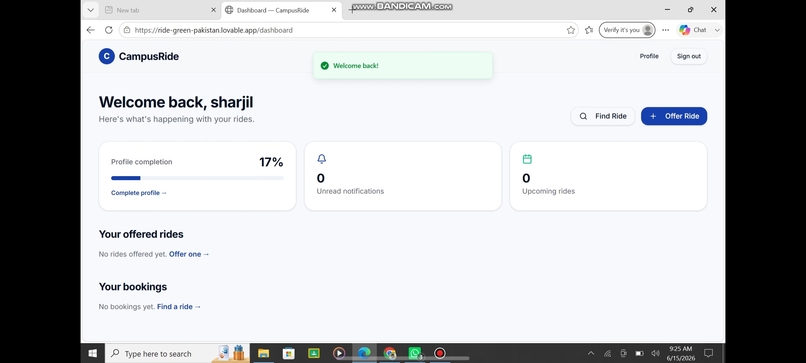Open the browser favorites list icon
Screen dimensions: 806x363
[x=589, y=30]
